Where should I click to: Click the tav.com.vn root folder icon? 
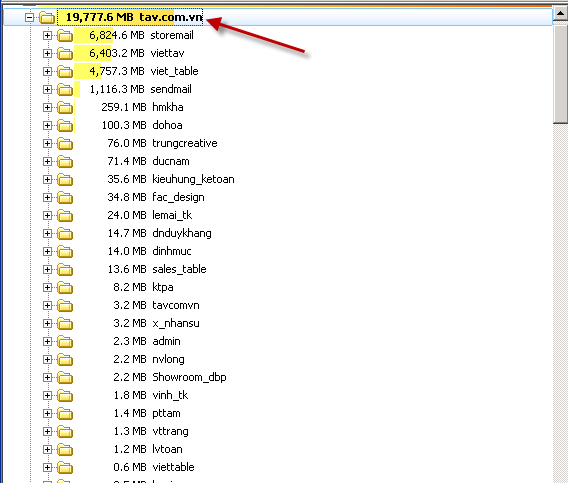point(47,17)
